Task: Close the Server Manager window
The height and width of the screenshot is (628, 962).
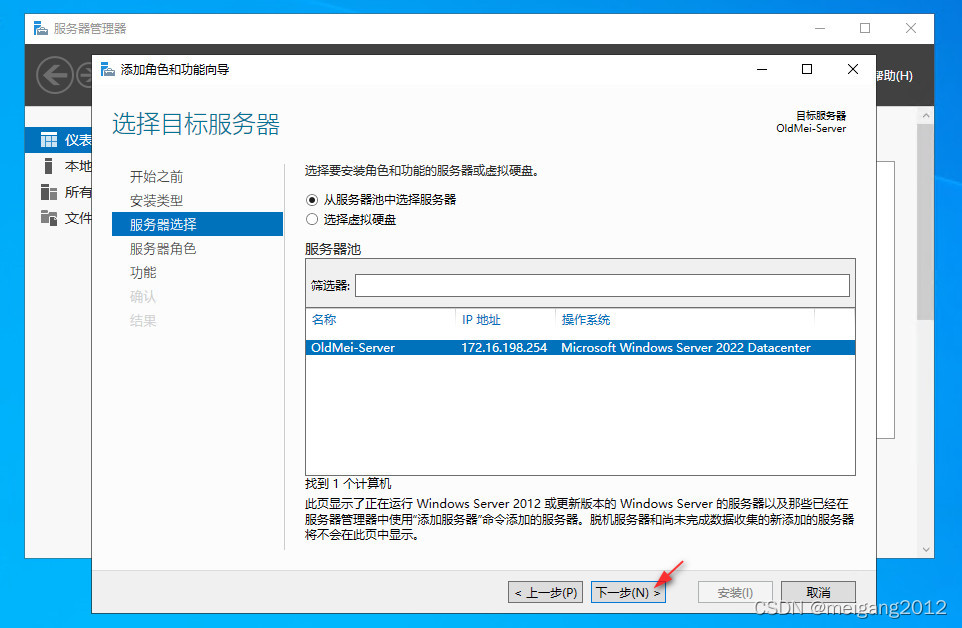Action: click(911, 28)
